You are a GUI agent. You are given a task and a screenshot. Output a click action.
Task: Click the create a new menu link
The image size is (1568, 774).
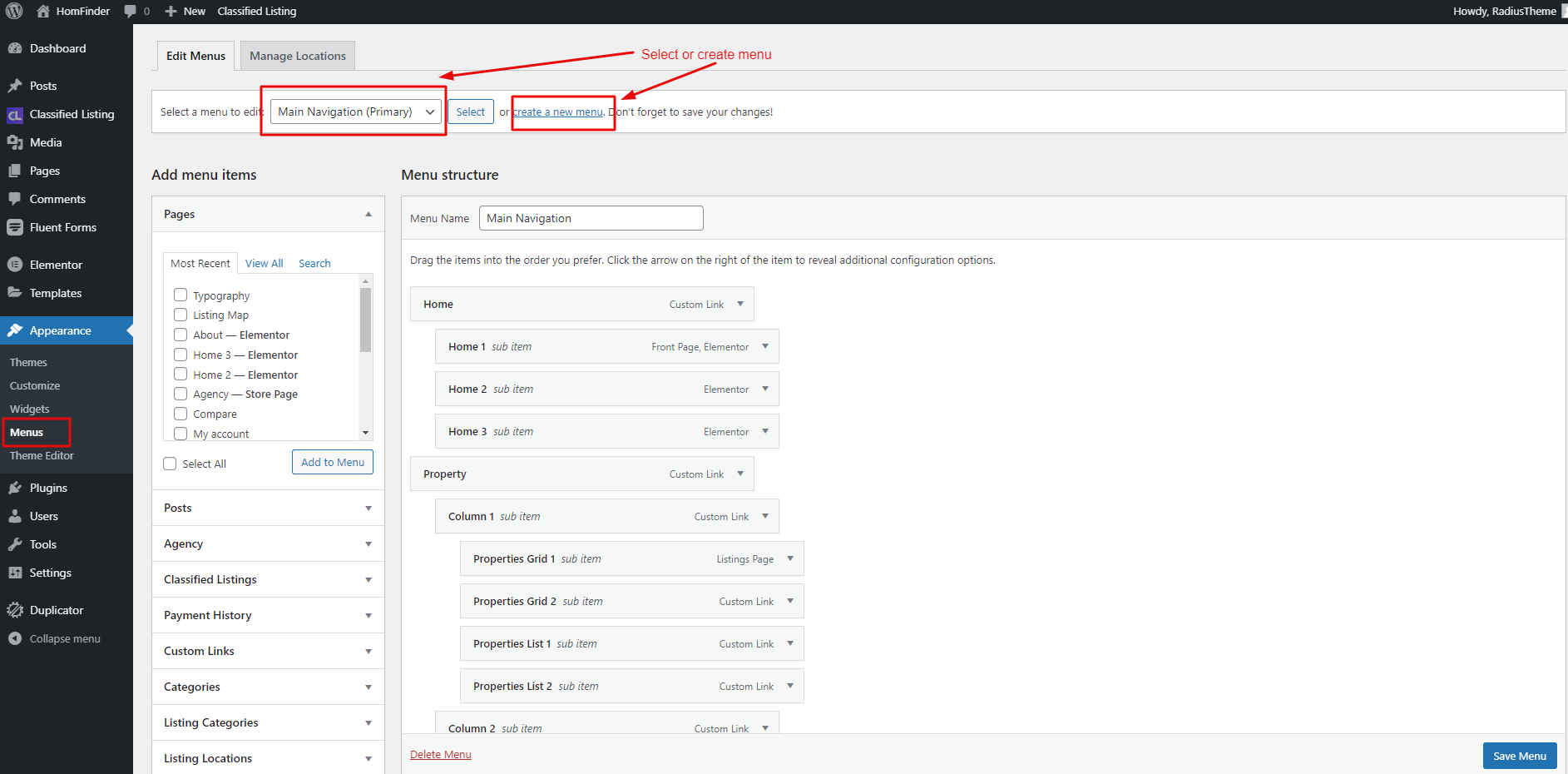point(558,112)
